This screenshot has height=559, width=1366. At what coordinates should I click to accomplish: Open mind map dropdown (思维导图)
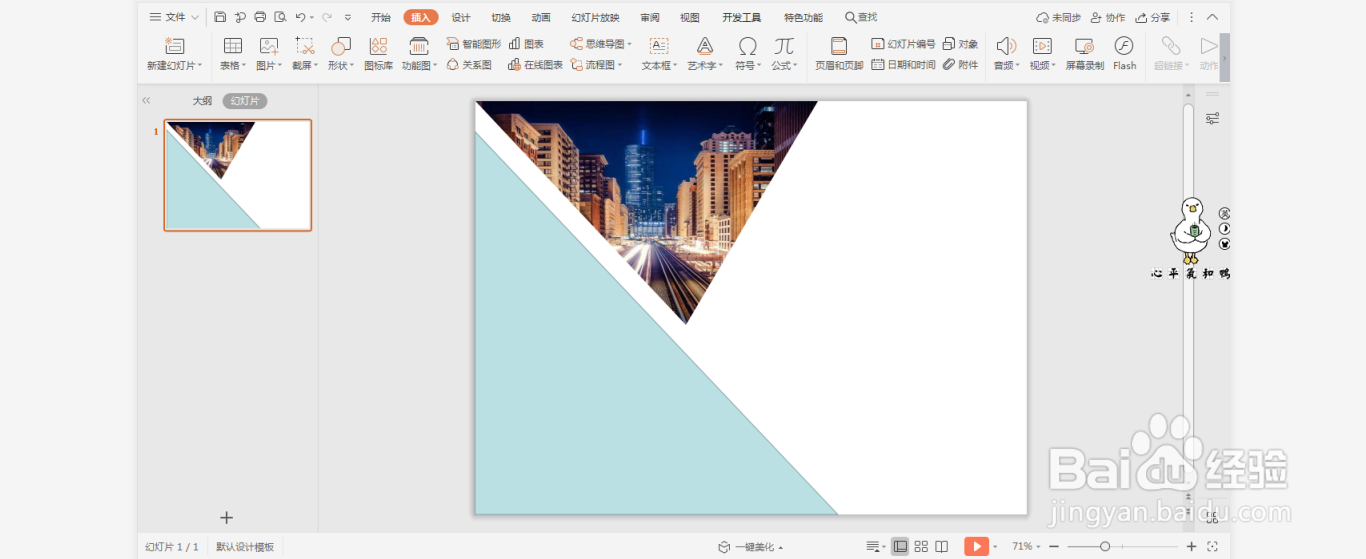(601, 44)
